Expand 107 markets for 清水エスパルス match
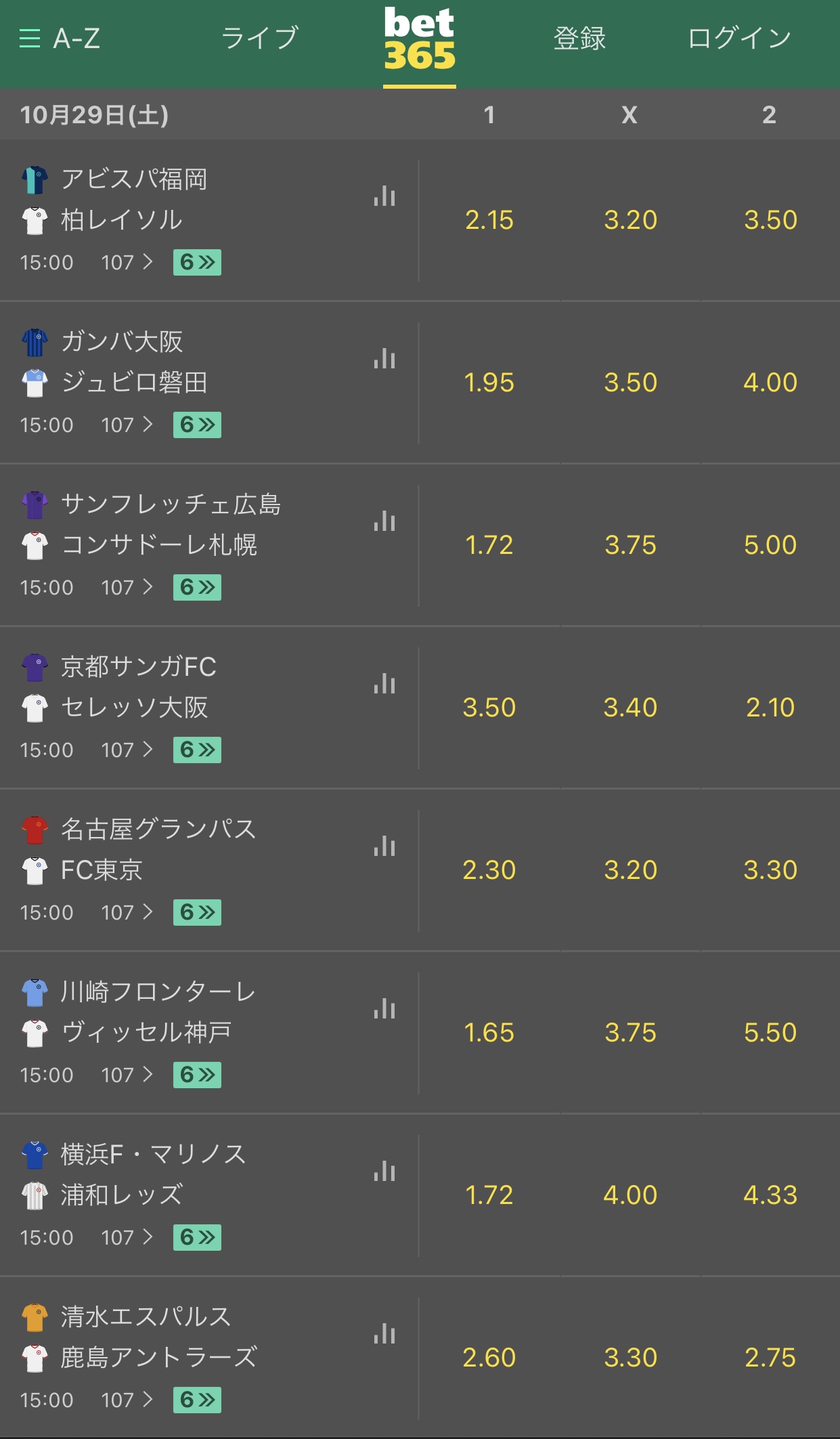 127,1400
